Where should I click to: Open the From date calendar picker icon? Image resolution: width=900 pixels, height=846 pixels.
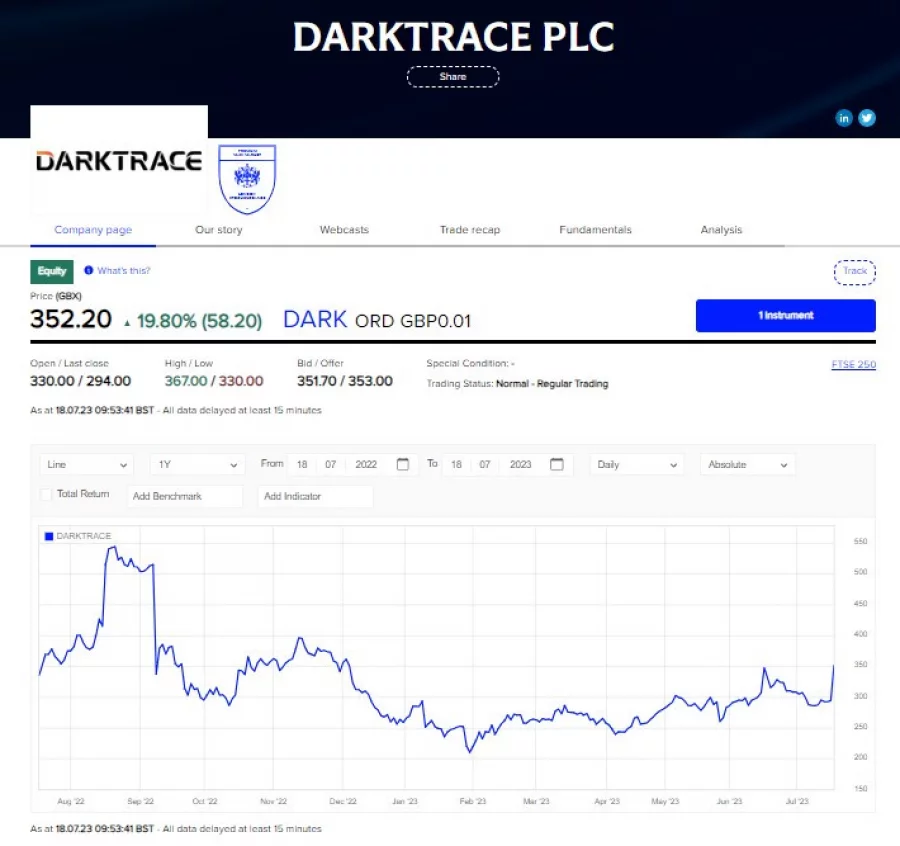pyautogui.click(x=402, y=465)
